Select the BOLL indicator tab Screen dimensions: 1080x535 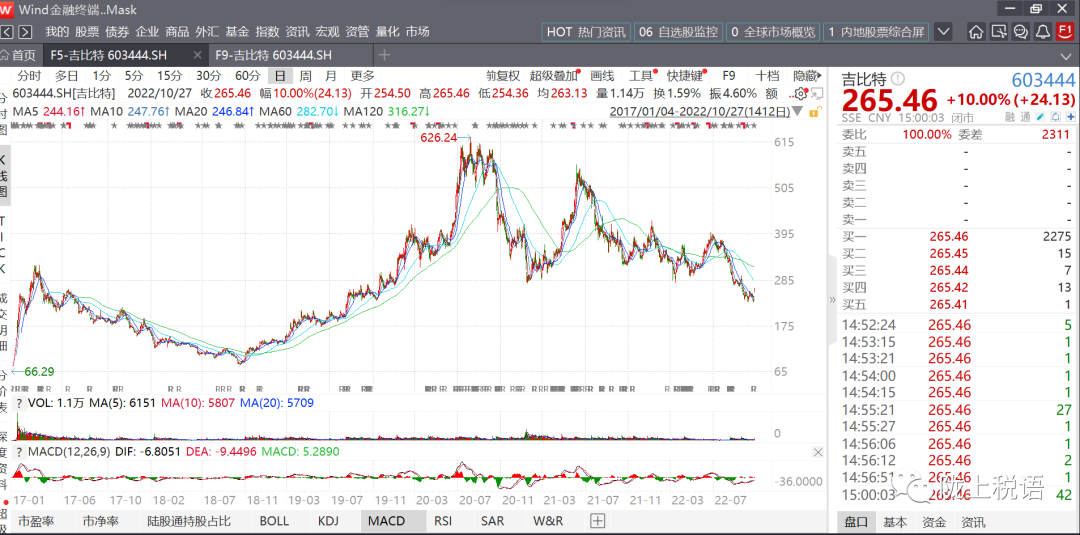(273, 521)
